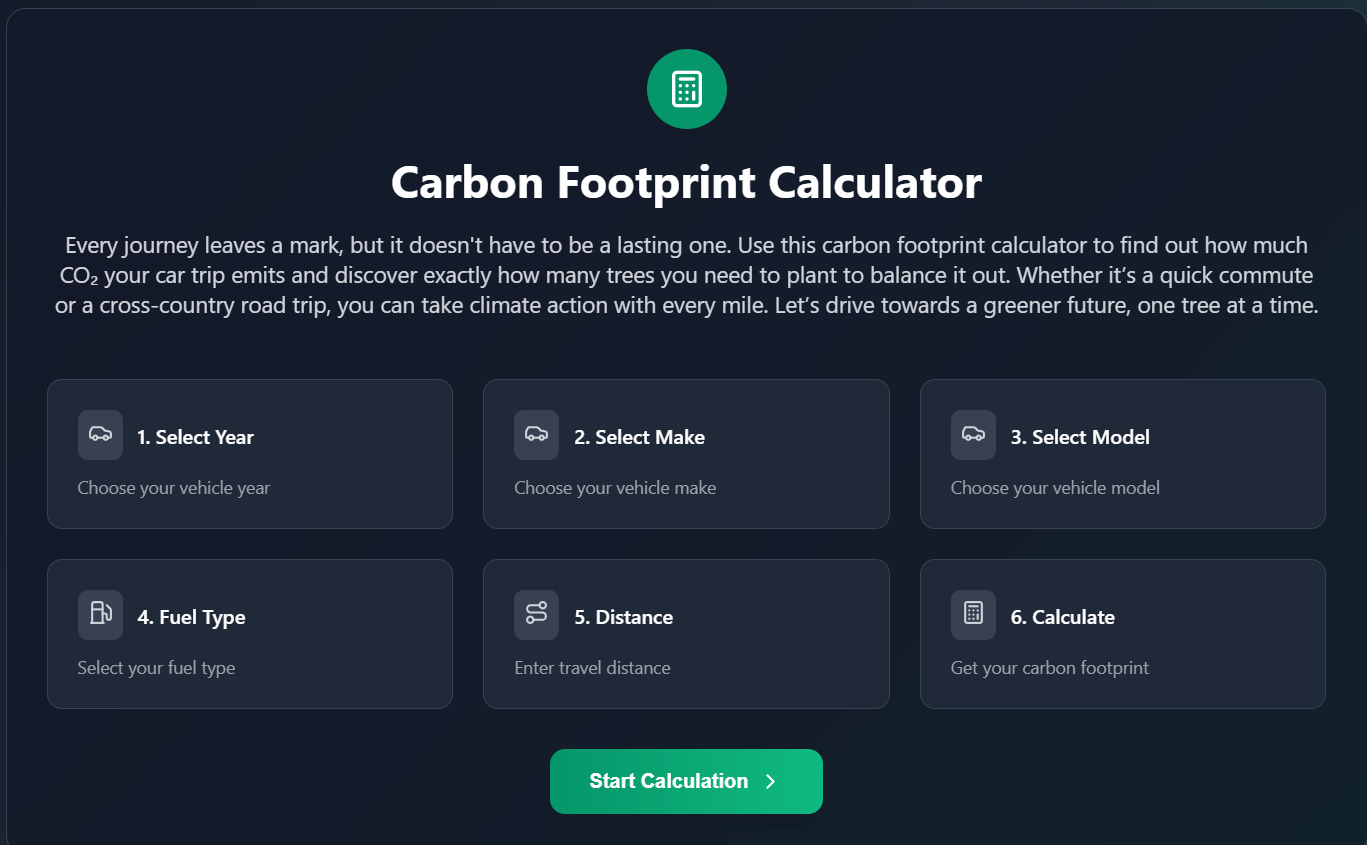
Task: Select 'Choose your vehicle year' text
Action: pyautogui.click(x=173, y=487)
